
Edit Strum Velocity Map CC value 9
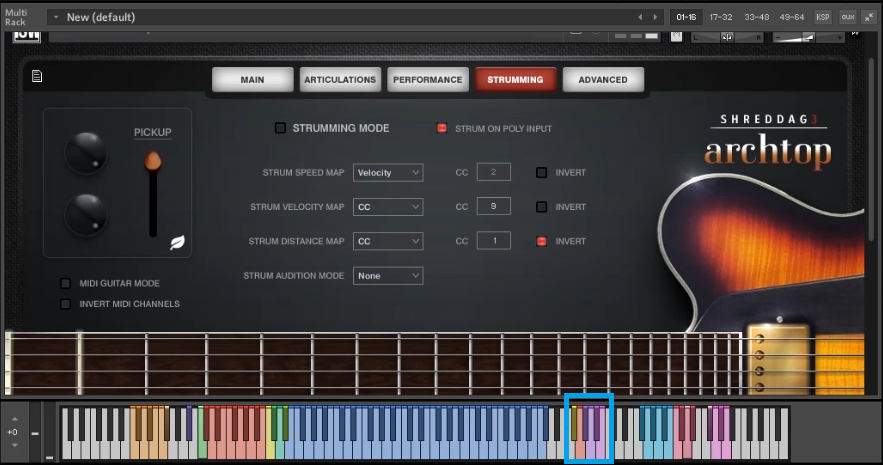click(x=493, y=206)
